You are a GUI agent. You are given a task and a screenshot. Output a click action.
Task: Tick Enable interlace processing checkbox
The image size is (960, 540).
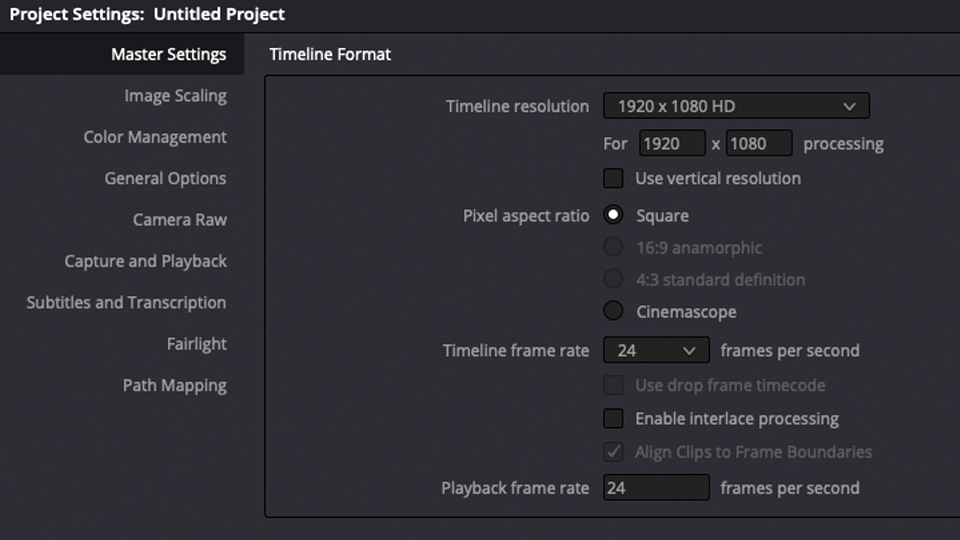[613, 419]
